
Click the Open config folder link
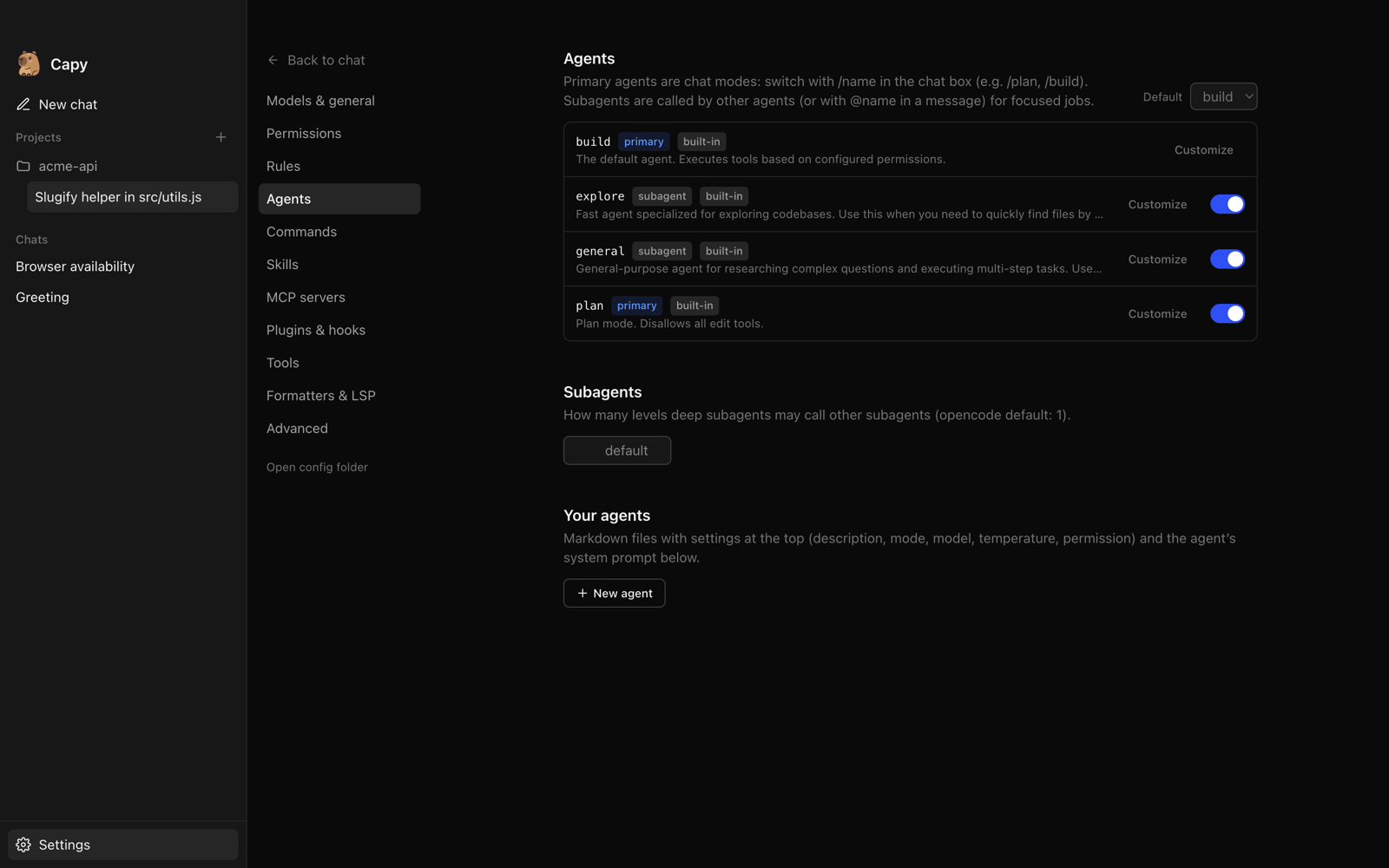coord(317,467)
